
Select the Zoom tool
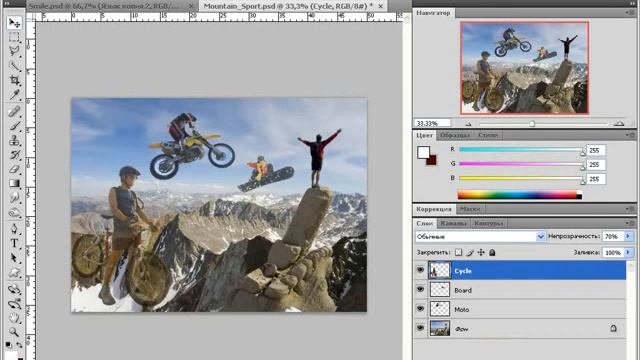[14, 332]
